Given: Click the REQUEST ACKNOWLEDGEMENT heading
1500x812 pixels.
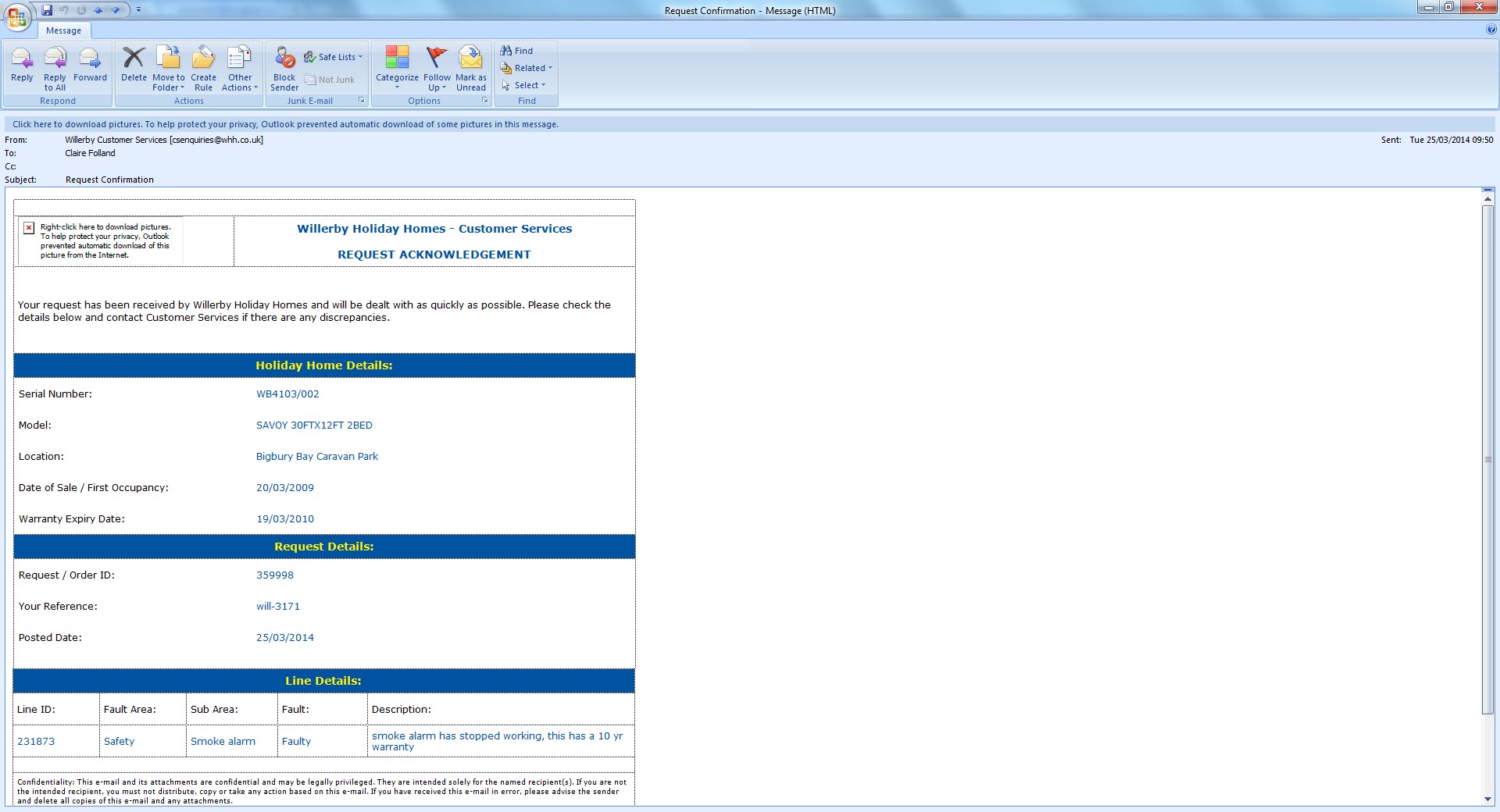Looking at the screenshot, I should [x=434, y=255].
